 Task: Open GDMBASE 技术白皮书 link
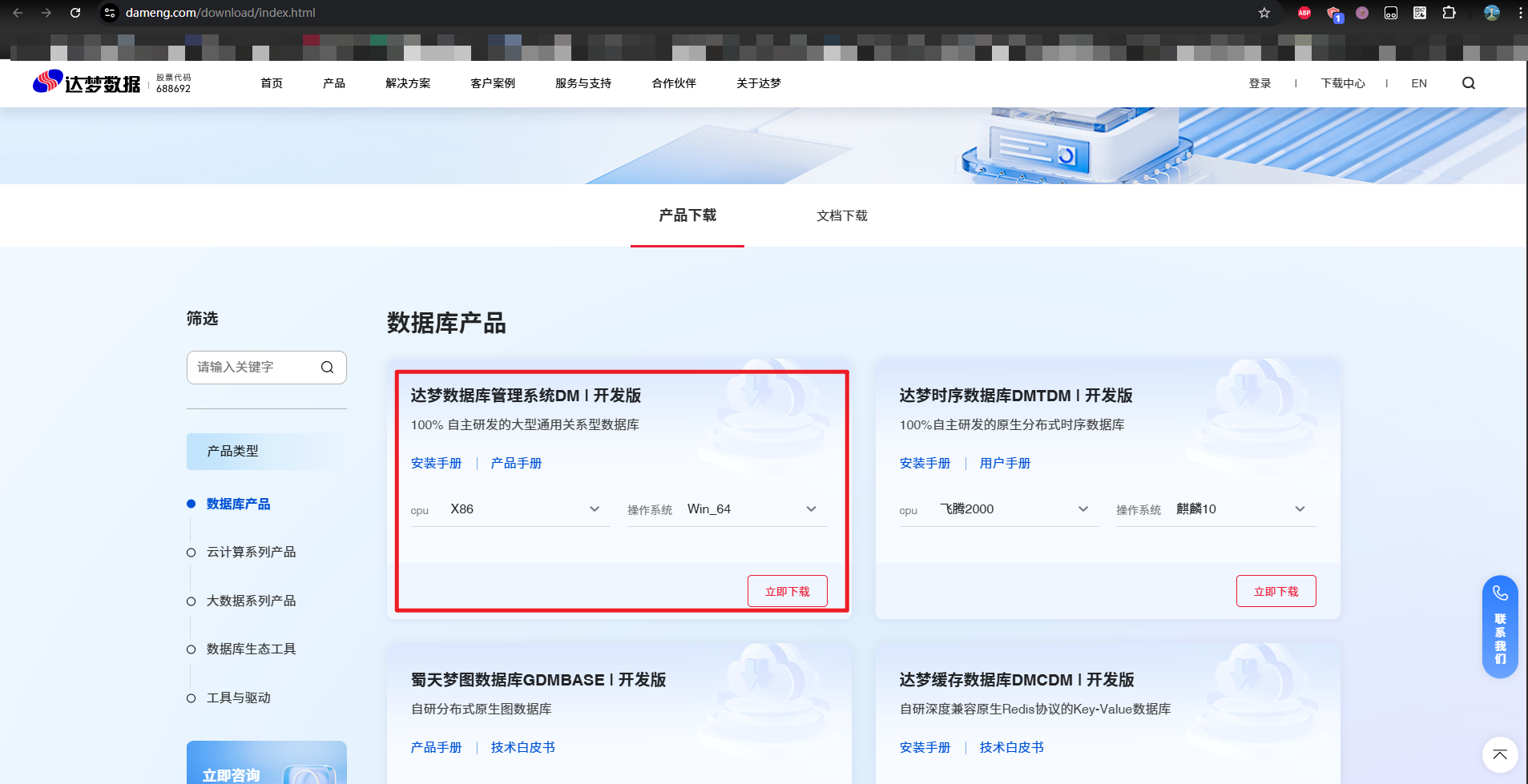[x=523, y=747]
